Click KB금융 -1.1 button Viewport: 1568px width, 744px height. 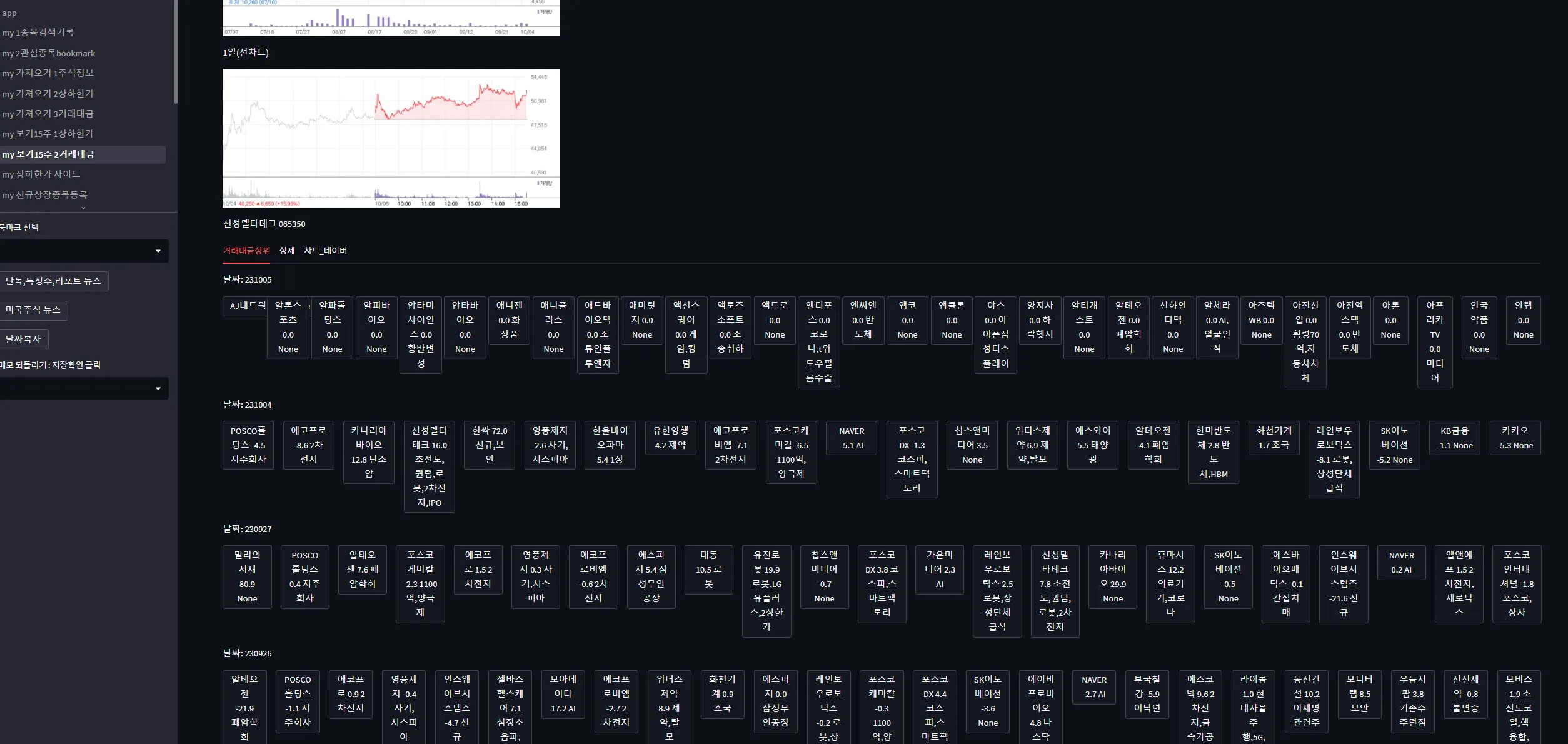1455,438
